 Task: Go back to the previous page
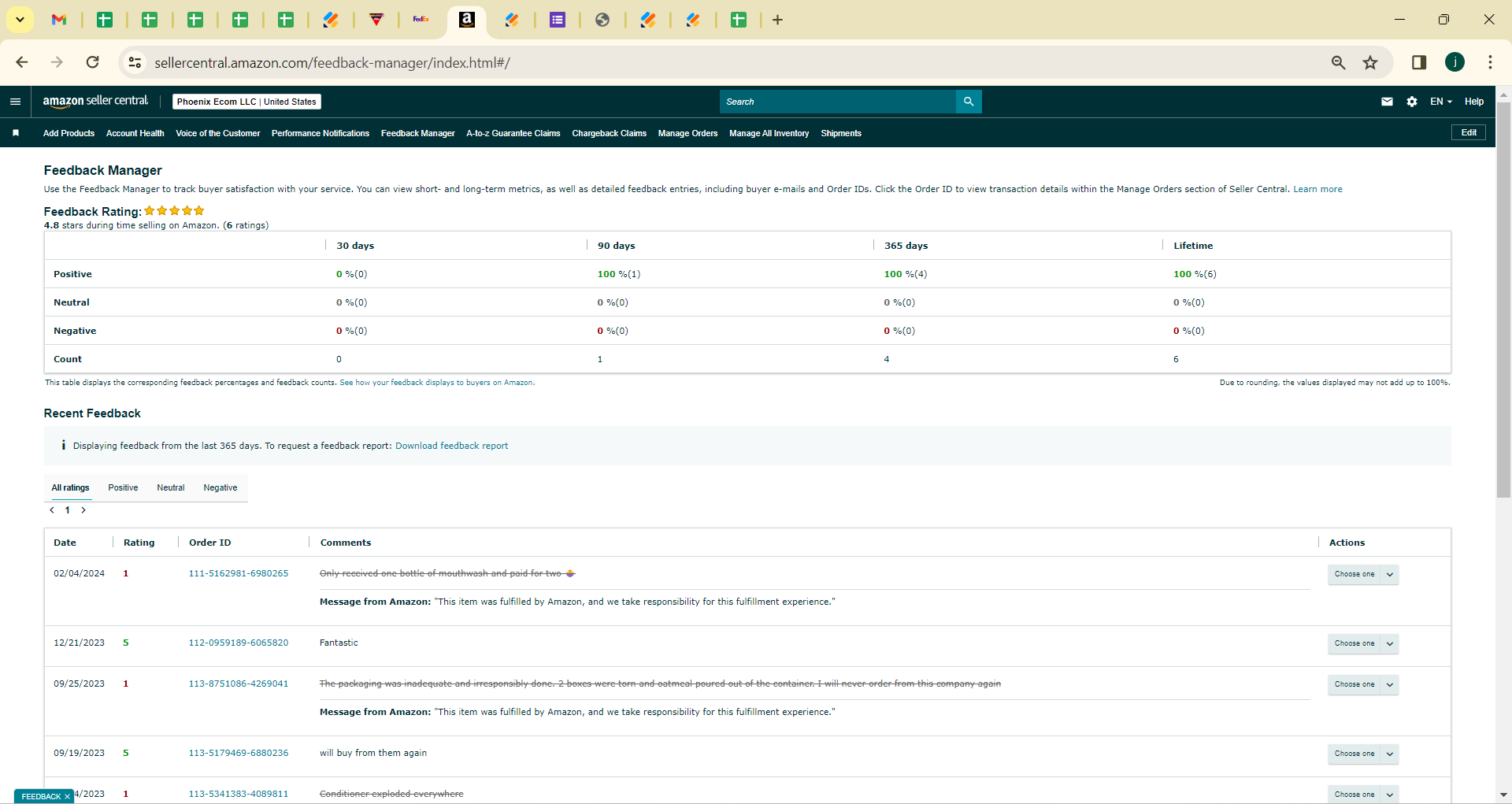pyautogui.click(x=22, y=62)
